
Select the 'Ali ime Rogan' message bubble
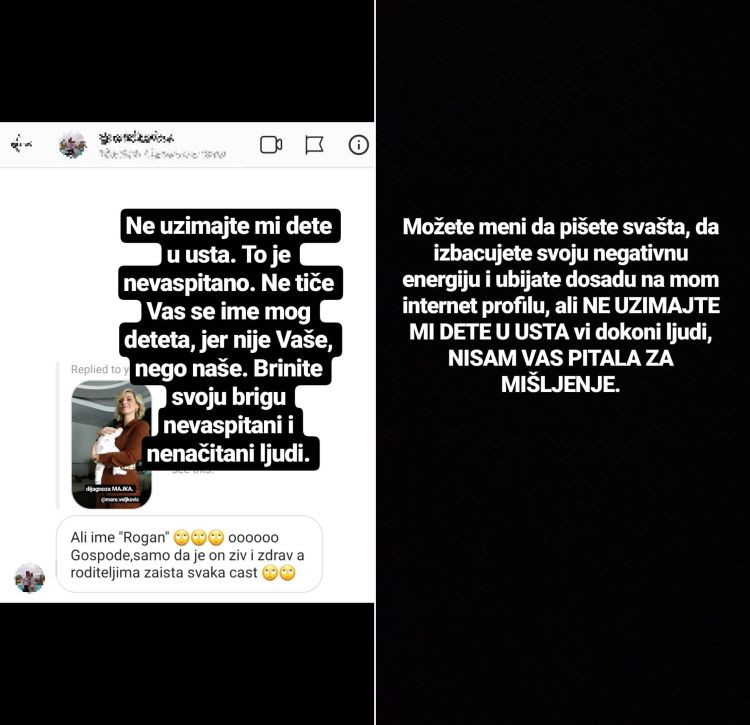[189, 554]
